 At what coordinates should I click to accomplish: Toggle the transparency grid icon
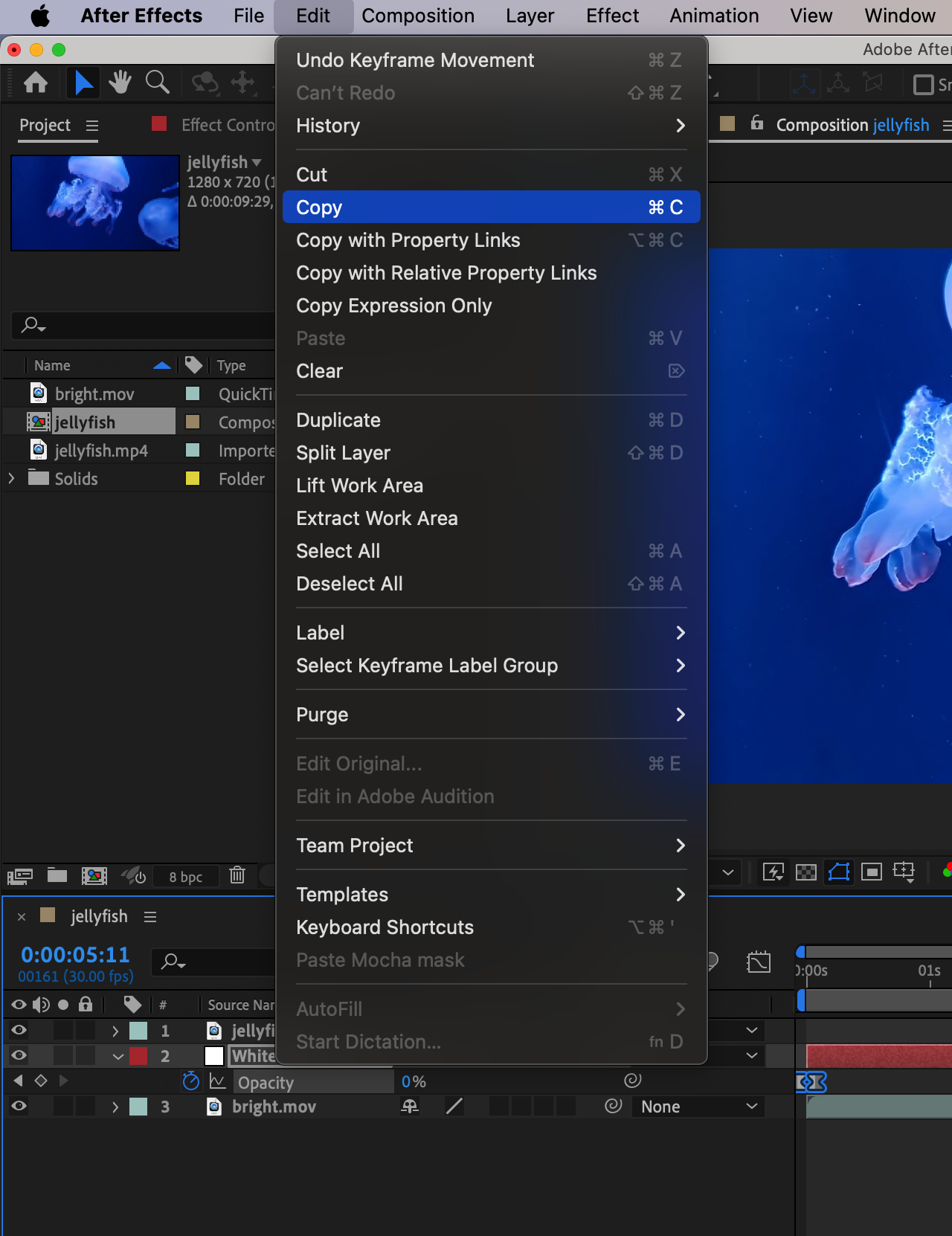(806, 872)
